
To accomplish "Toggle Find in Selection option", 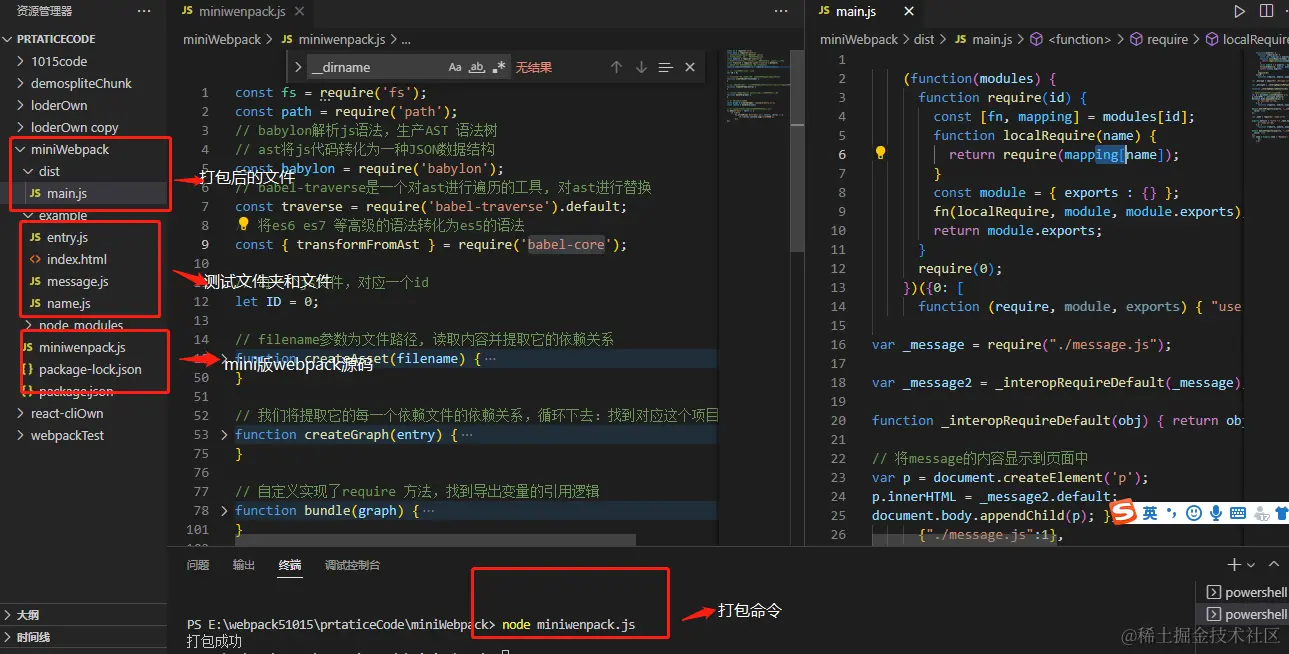I will pyautogui.click(x=665, y=67).
